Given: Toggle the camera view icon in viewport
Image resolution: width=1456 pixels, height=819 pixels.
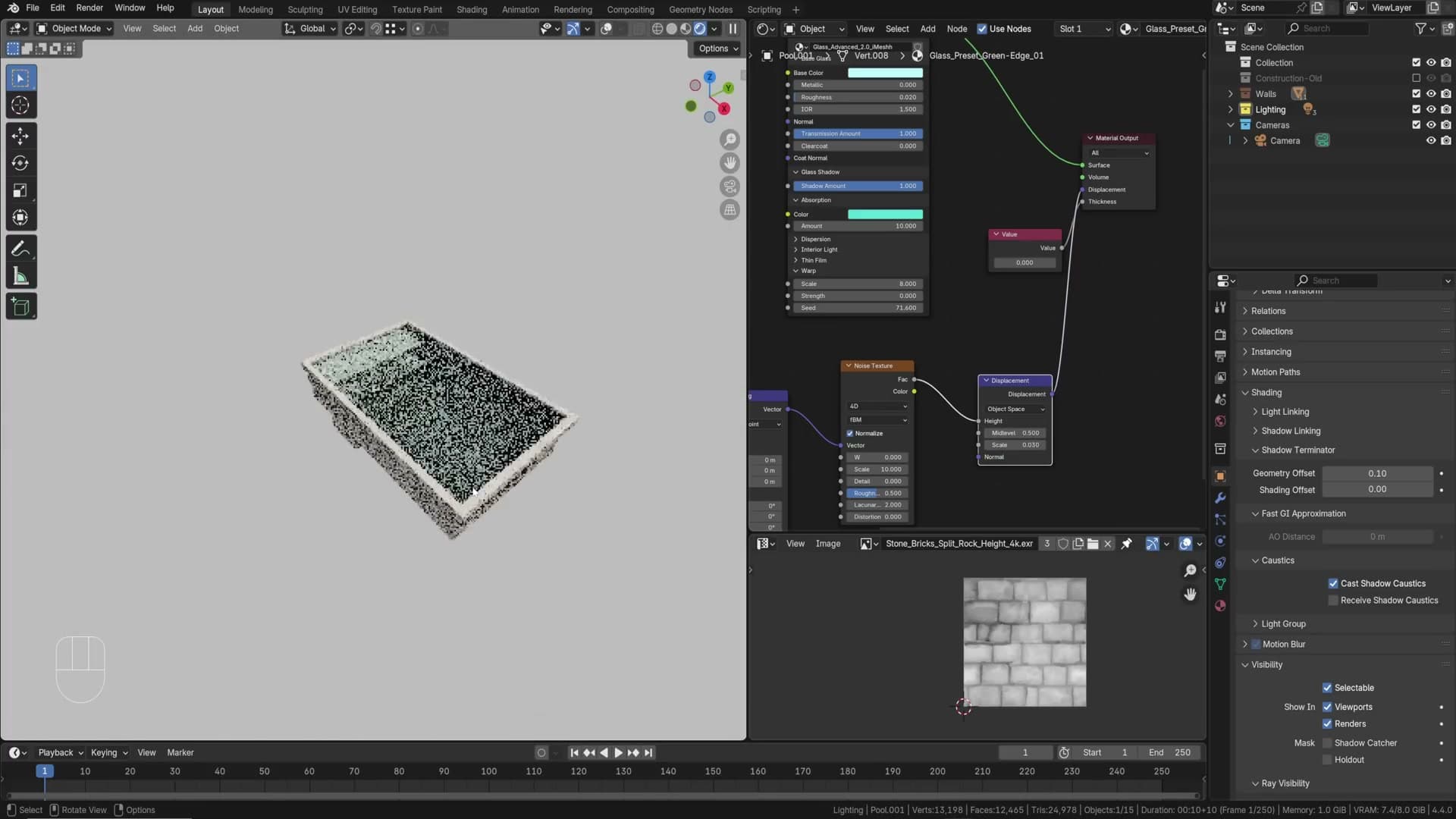Looking at the screenshot, I should (x=730, y=187).
